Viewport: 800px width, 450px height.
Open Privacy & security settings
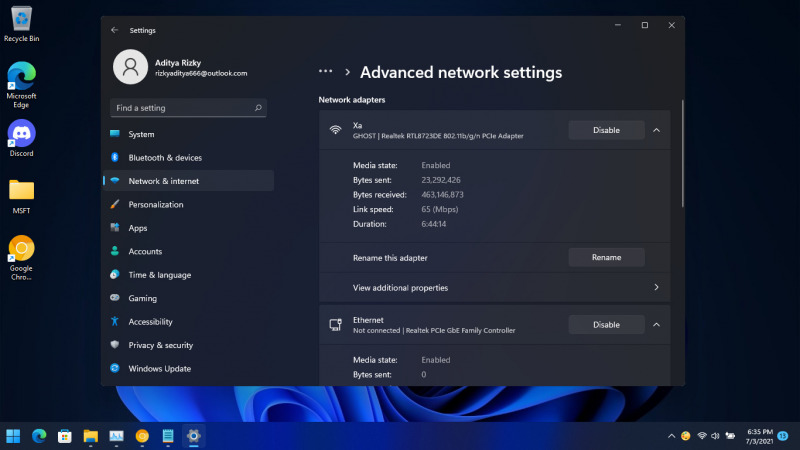point(189,345)
